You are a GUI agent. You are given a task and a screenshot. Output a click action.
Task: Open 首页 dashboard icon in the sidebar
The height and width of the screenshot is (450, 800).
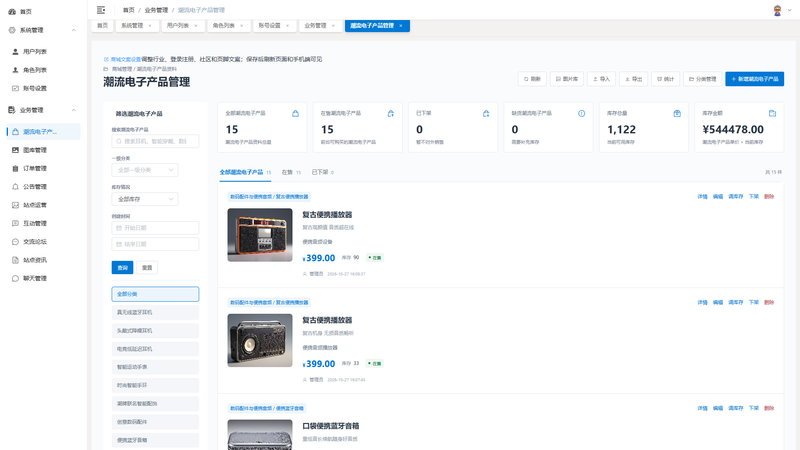pyautogui.click(x=12, y=11)
